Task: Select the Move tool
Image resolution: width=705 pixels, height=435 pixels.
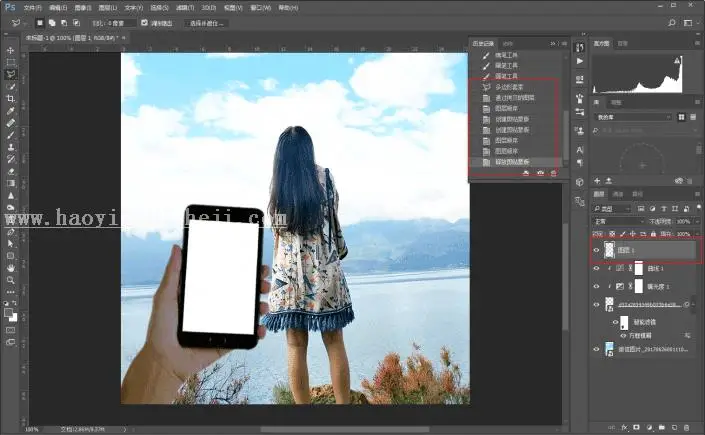Action: coord(10,50)
